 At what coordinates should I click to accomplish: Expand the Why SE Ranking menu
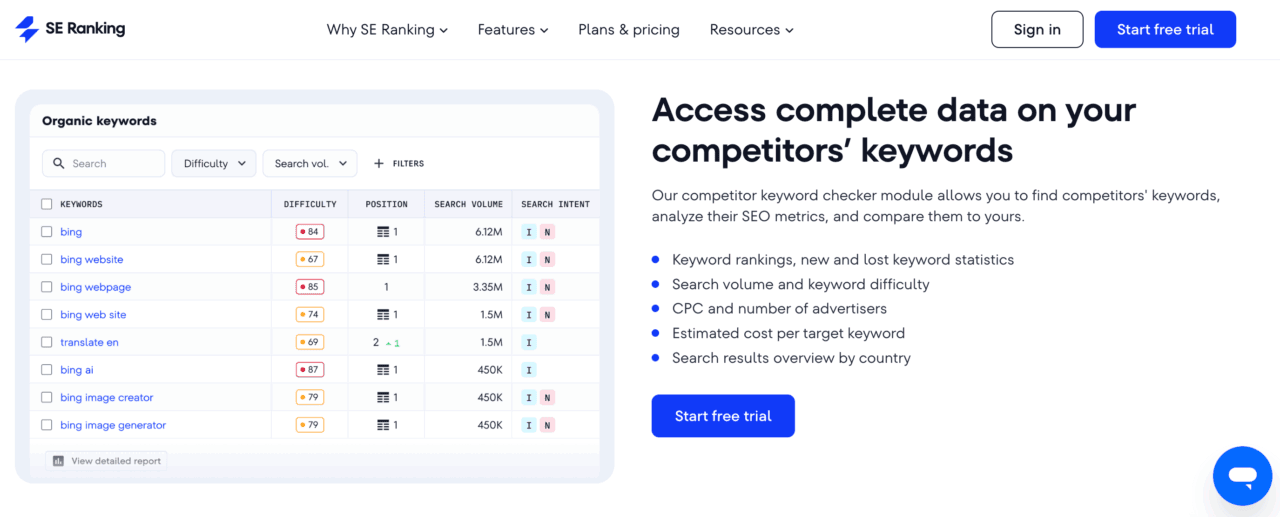tap(387, 30)
